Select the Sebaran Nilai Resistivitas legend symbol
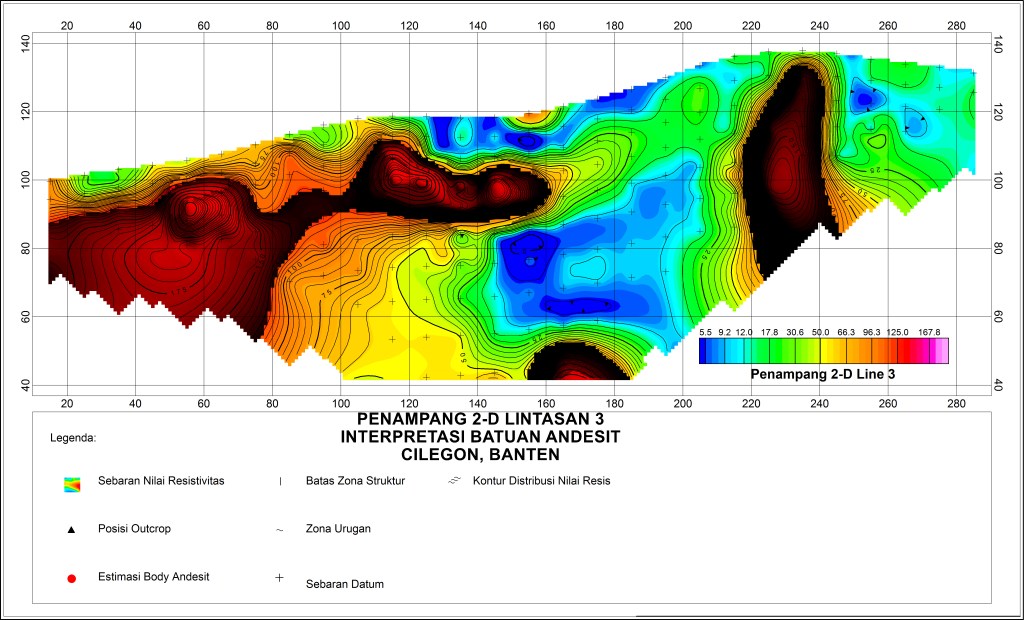Viewport: 1024px width, 620px height. (71, 481)
